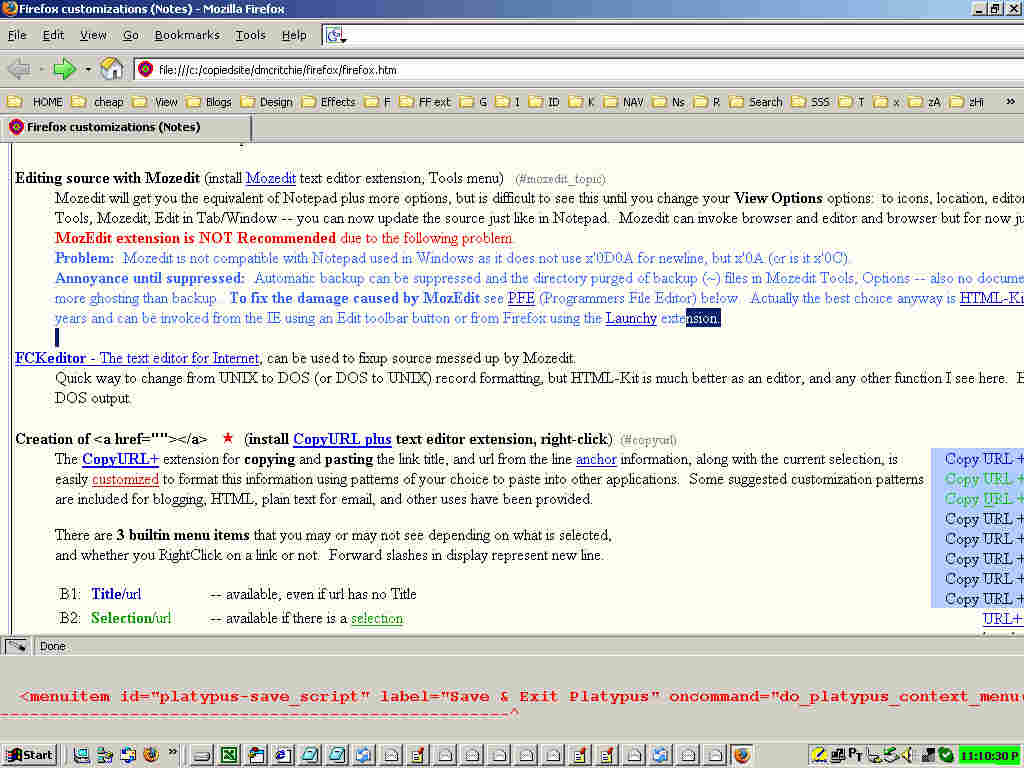Click the 'Done' status bar text
The height and width of the screenshot is (768, 1024).
pos(52,647)
